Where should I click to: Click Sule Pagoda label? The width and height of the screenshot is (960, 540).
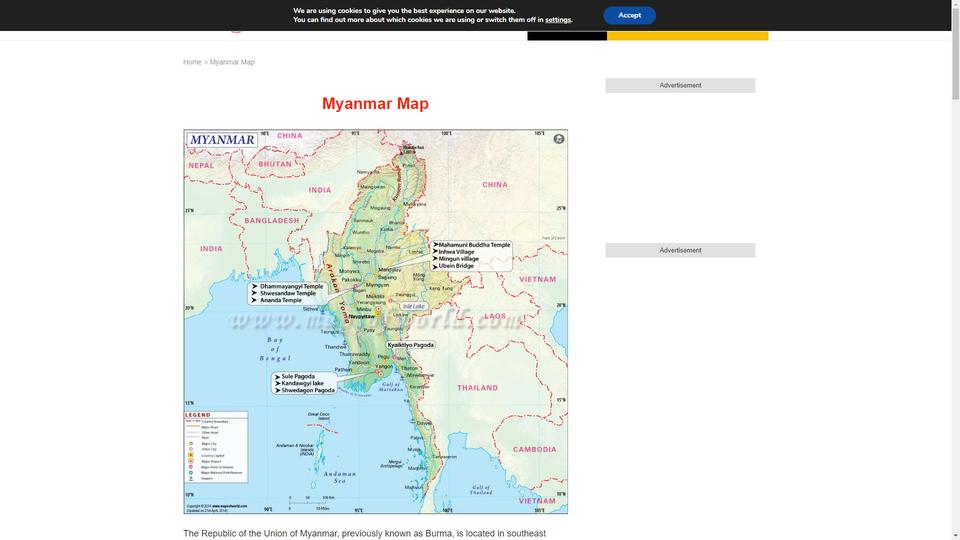298,377
